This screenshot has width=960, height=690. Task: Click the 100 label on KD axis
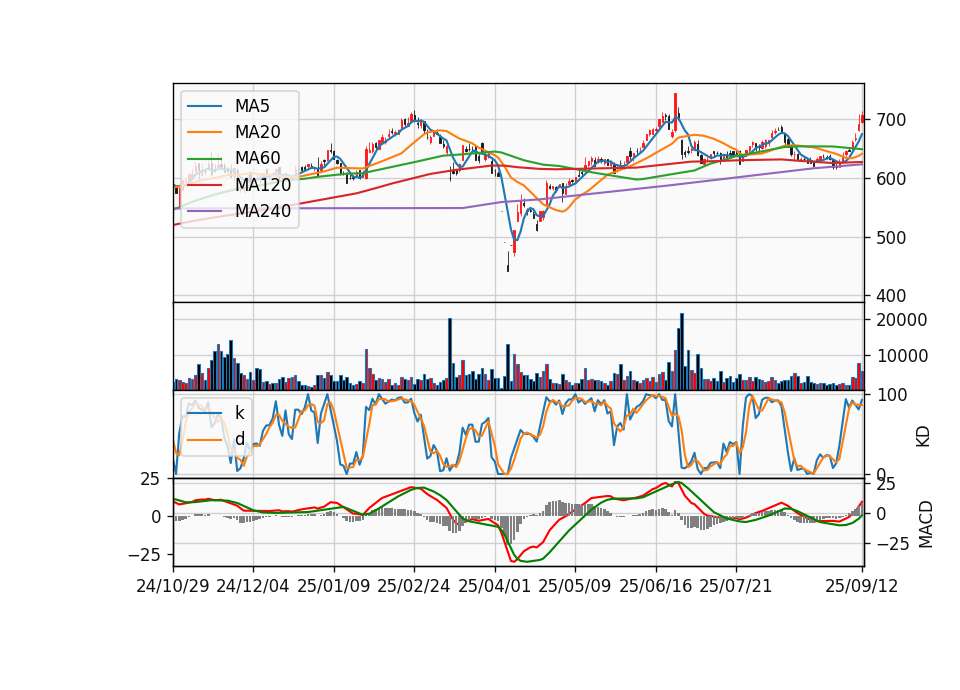point(892,395)
